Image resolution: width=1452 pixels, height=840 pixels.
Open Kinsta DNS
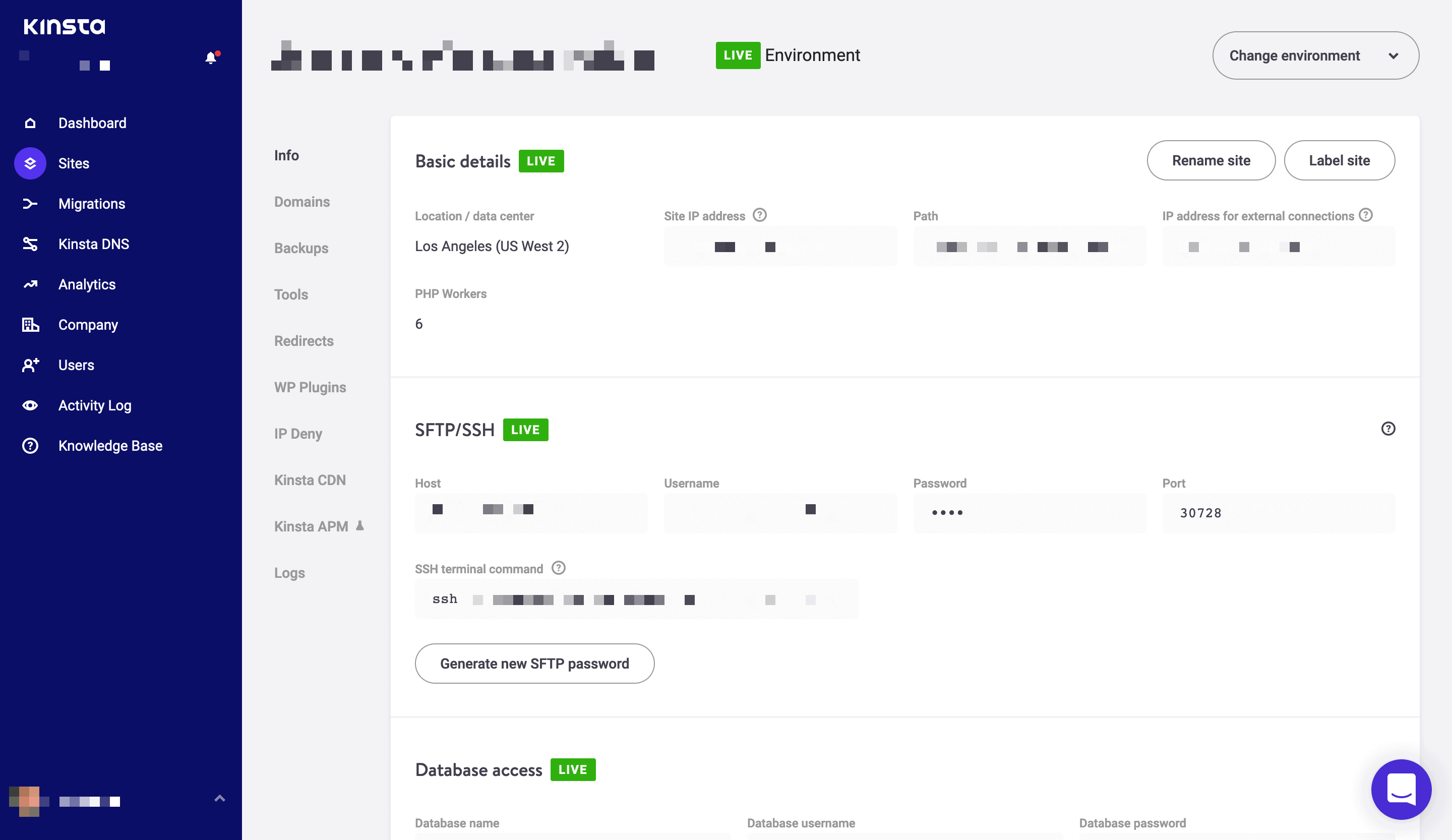tap(93, 244)
